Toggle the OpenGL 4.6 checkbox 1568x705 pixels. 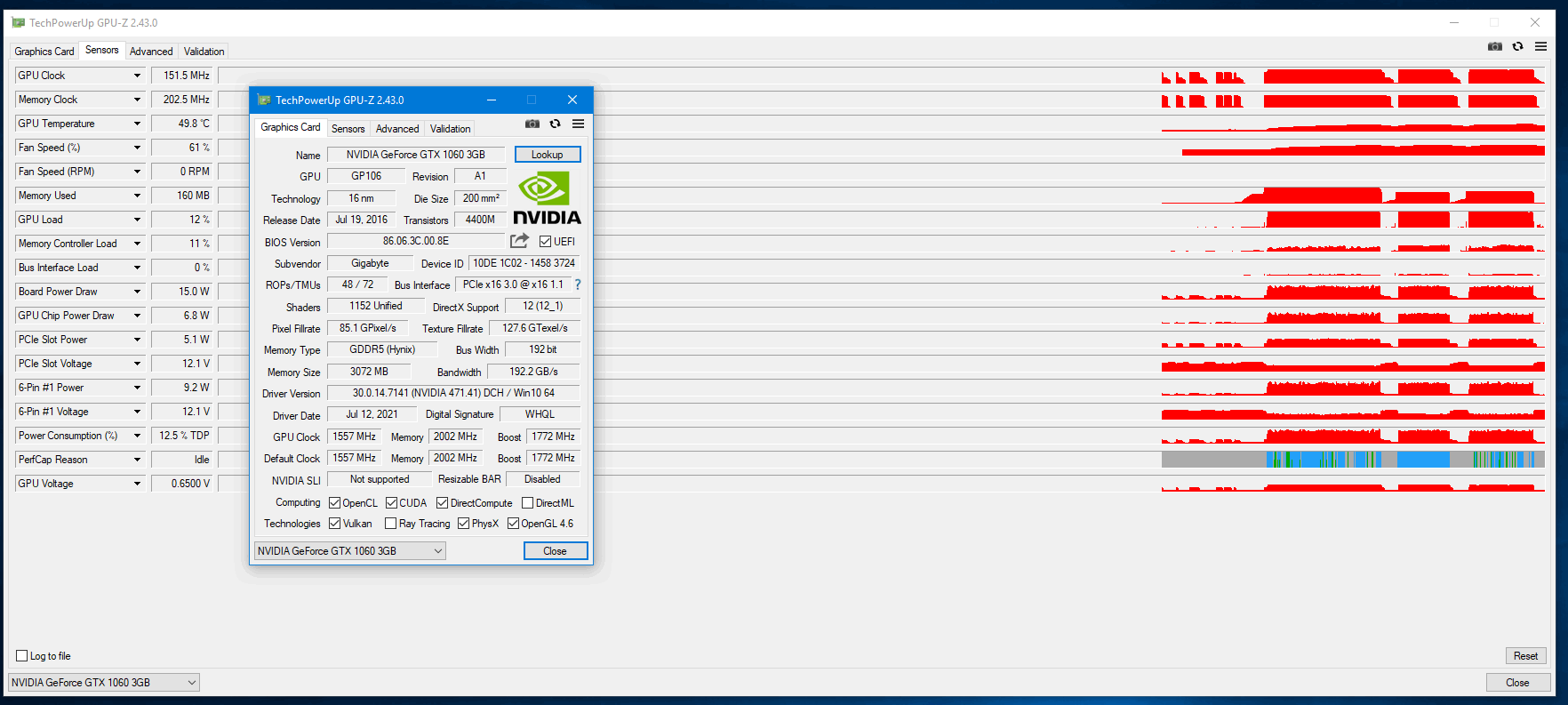[x=513, y=523]
